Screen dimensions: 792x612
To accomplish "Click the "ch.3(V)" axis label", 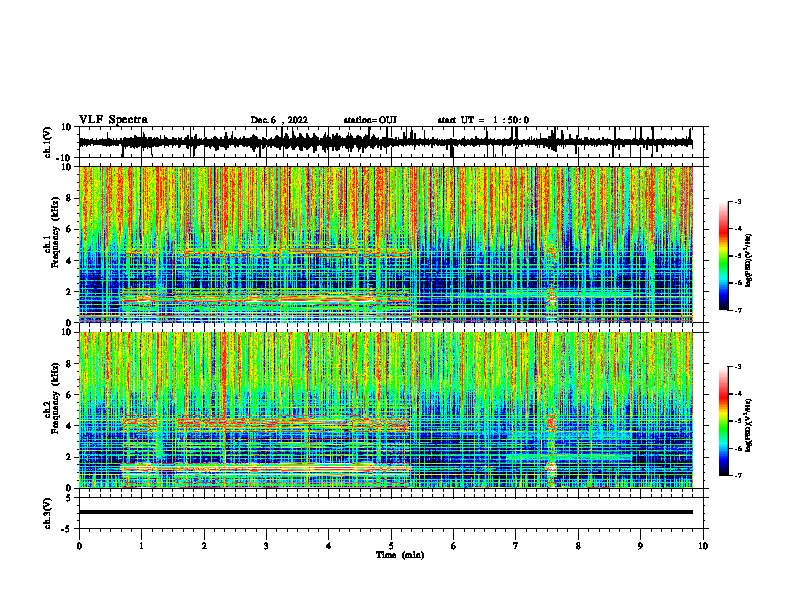I will tap(47, 514).
